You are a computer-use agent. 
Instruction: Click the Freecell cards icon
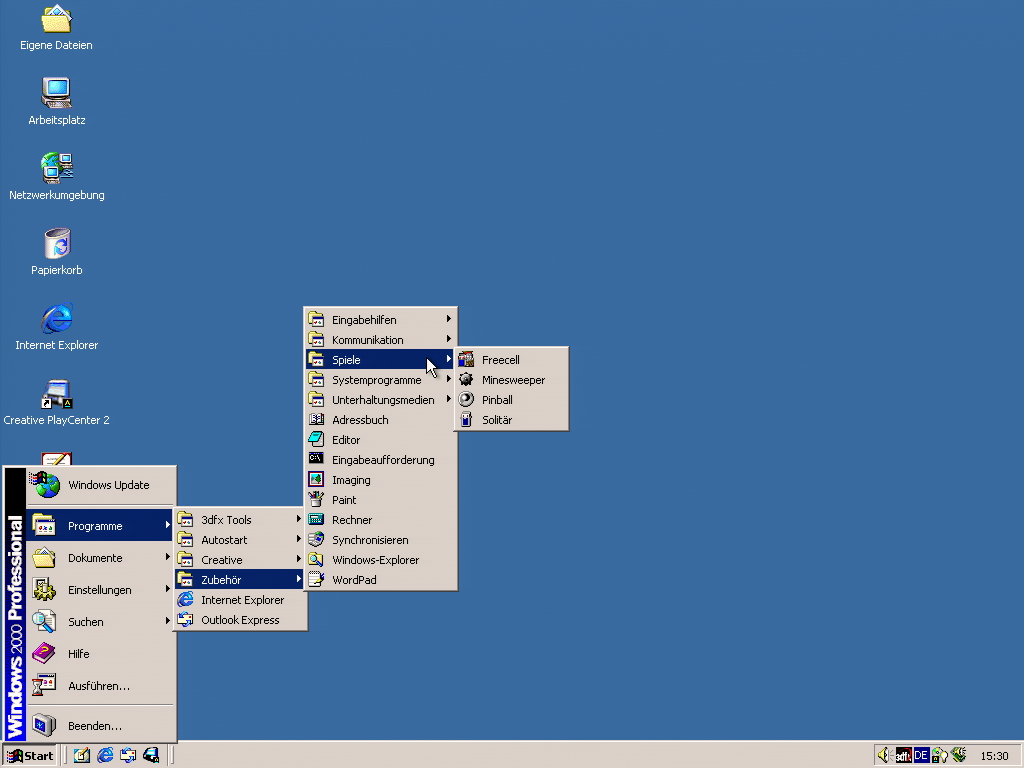(x=466, y=359)
